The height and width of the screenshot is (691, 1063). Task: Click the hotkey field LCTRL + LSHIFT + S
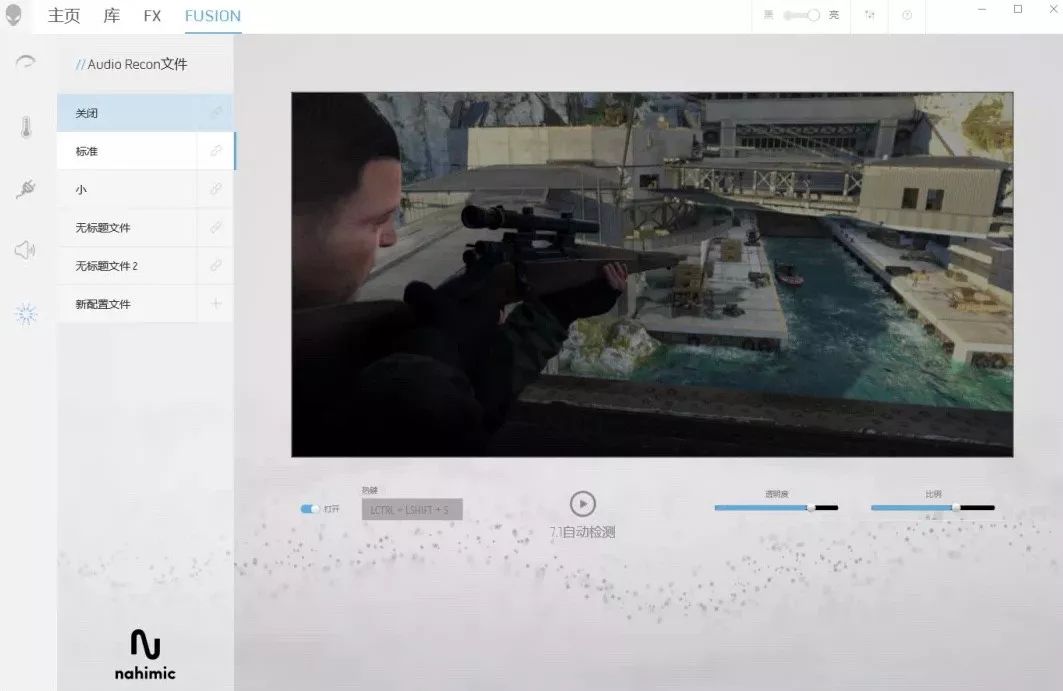point(411,510)
